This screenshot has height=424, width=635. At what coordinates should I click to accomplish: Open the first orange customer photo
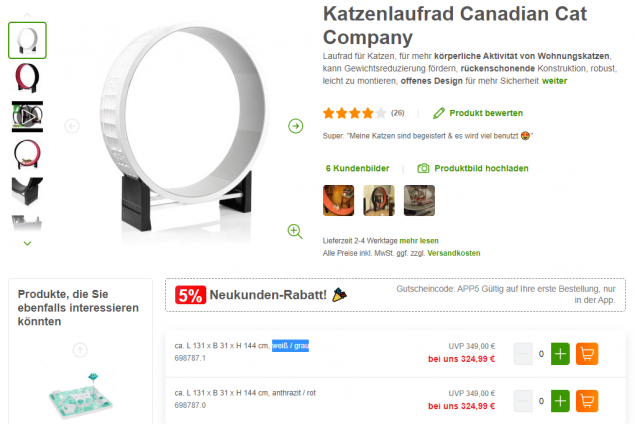(339, 200)
